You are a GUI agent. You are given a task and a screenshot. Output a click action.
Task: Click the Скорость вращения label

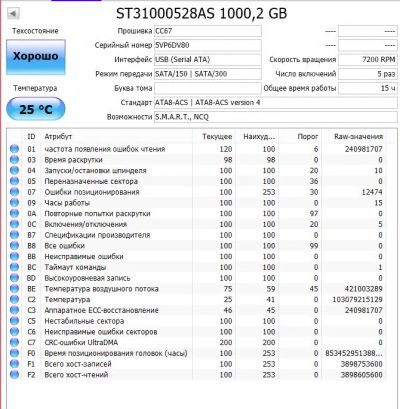[x=303, y=60]
